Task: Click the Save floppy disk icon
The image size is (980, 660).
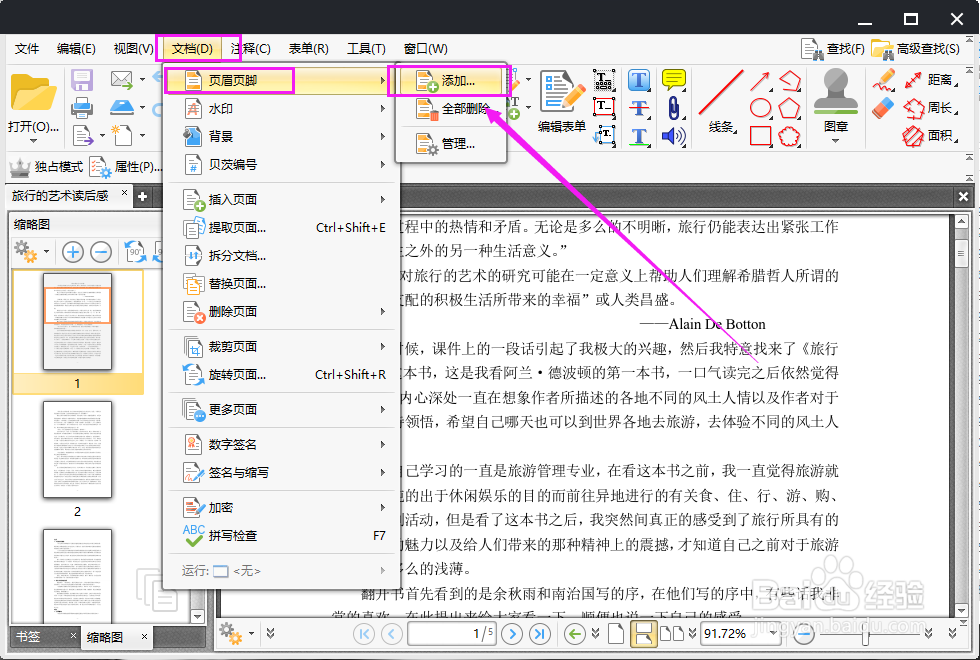Action: 82,80
